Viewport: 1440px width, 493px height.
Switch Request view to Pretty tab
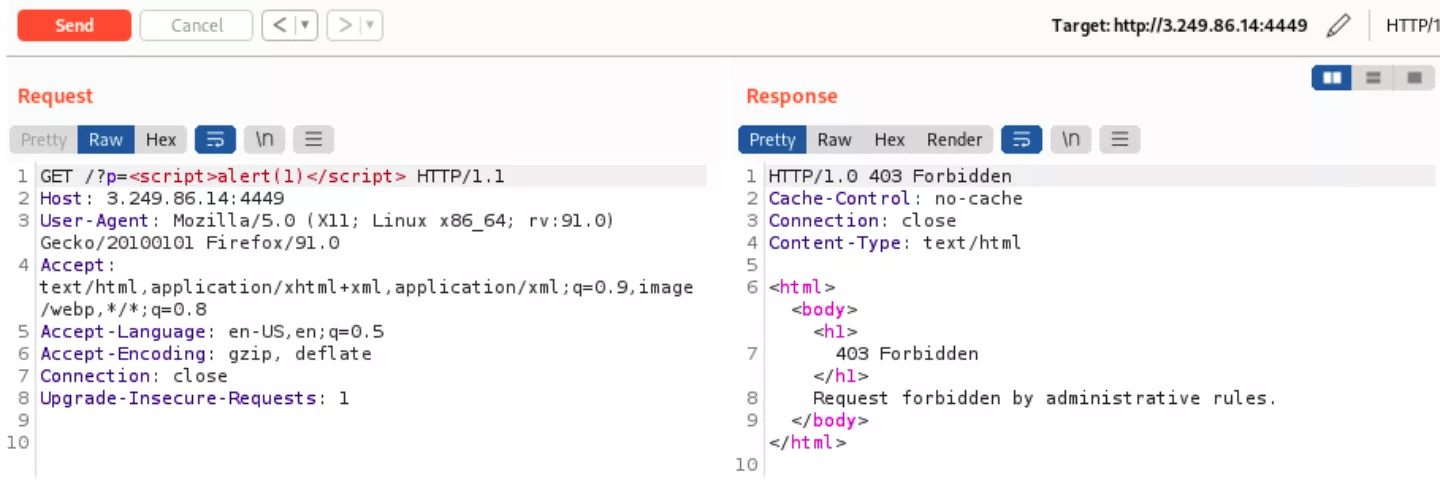click(44, 139)
